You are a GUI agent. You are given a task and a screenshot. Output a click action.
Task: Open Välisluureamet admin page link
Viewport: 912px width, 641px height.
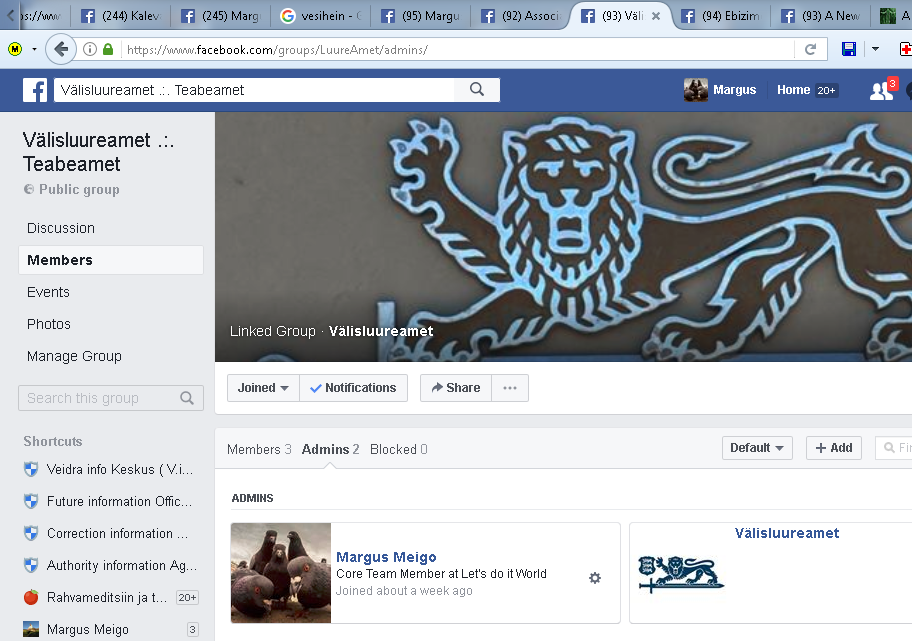[786, 533]
